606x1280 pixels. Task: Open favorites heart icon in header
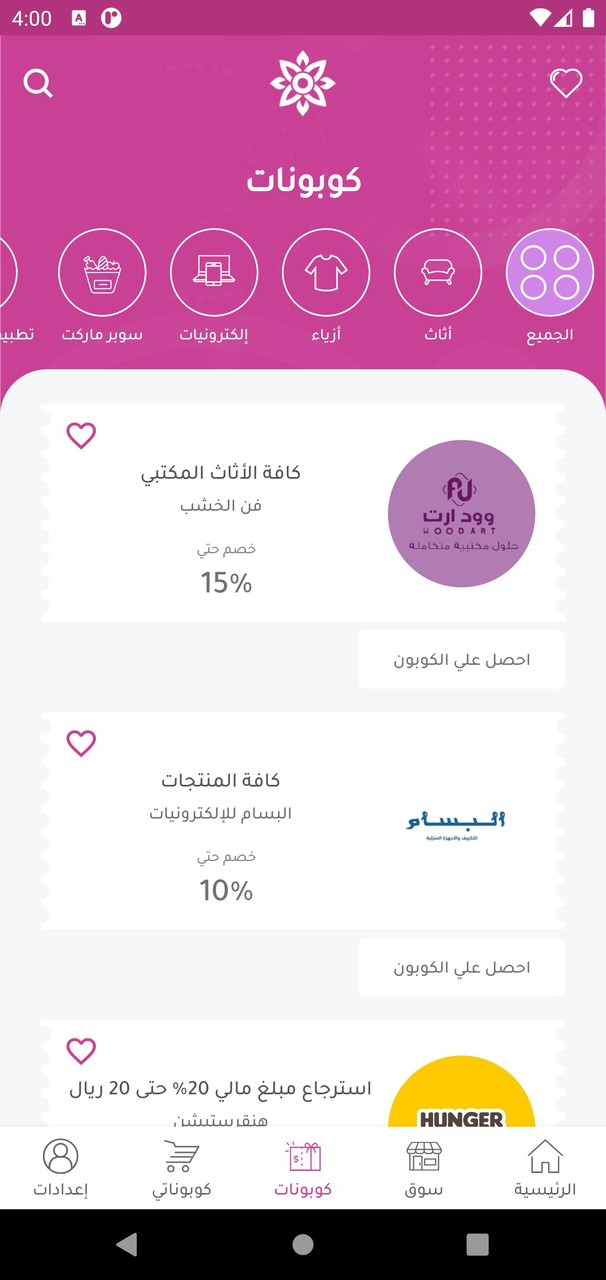tap(566, 84)
